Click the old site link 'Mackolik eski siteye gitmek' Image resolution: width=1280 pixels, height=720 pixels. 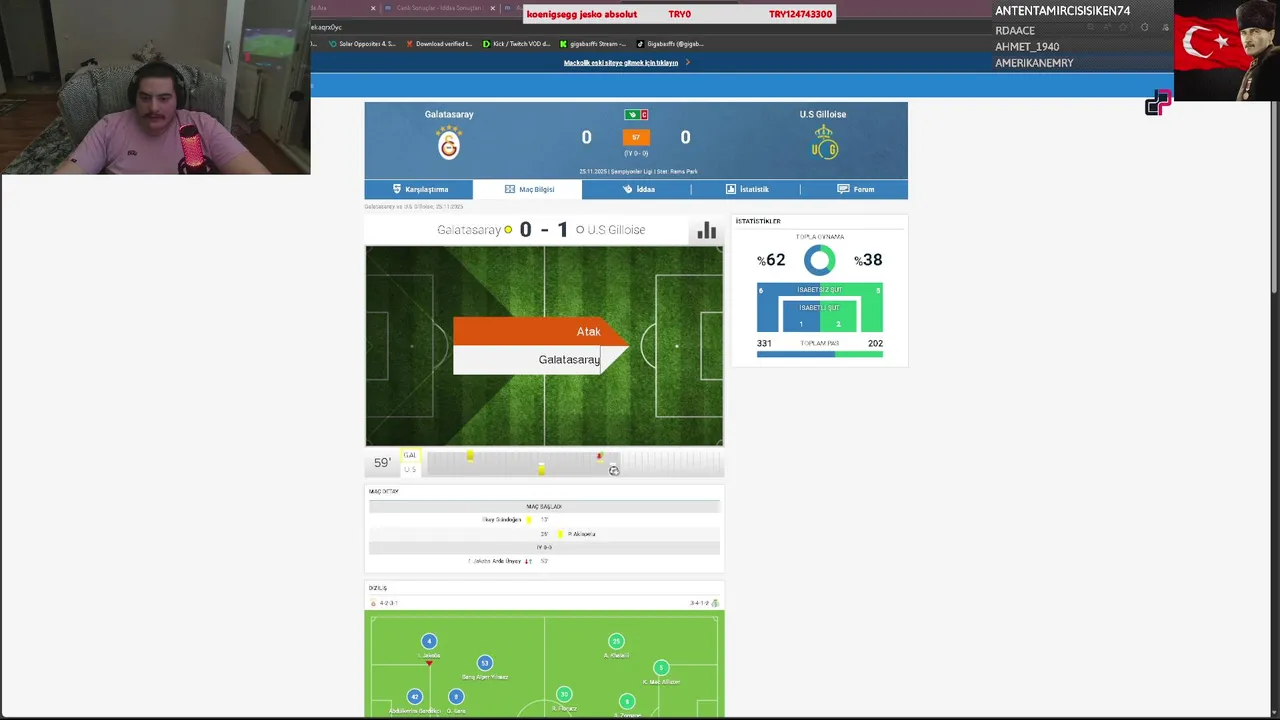(x=621, y=63)
